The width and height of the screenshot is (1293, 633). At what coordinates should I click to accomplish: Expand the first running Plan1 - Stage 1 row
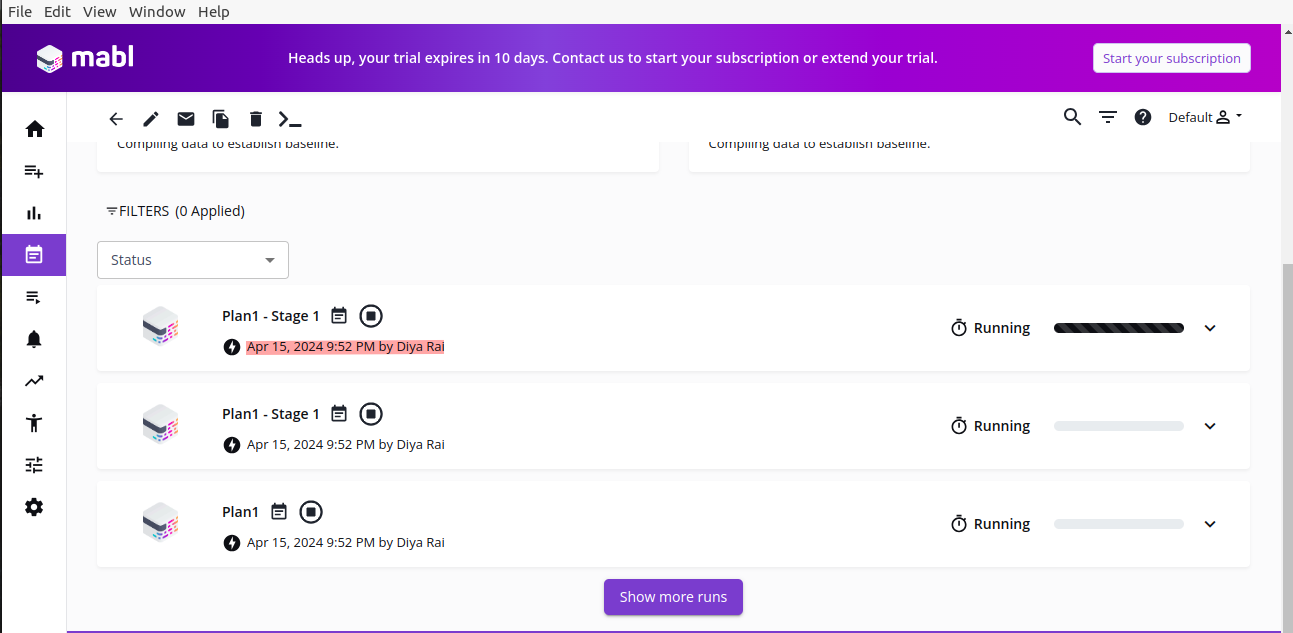[x=1210, y=328]
